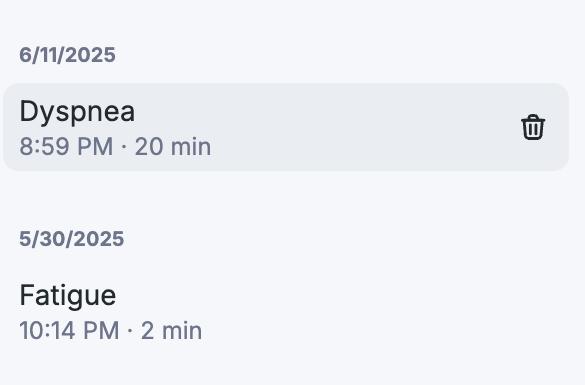Tap the word PM in the Dyspnea time
The width and height of the screenshot is (585, 385).
tap(95, 146)
